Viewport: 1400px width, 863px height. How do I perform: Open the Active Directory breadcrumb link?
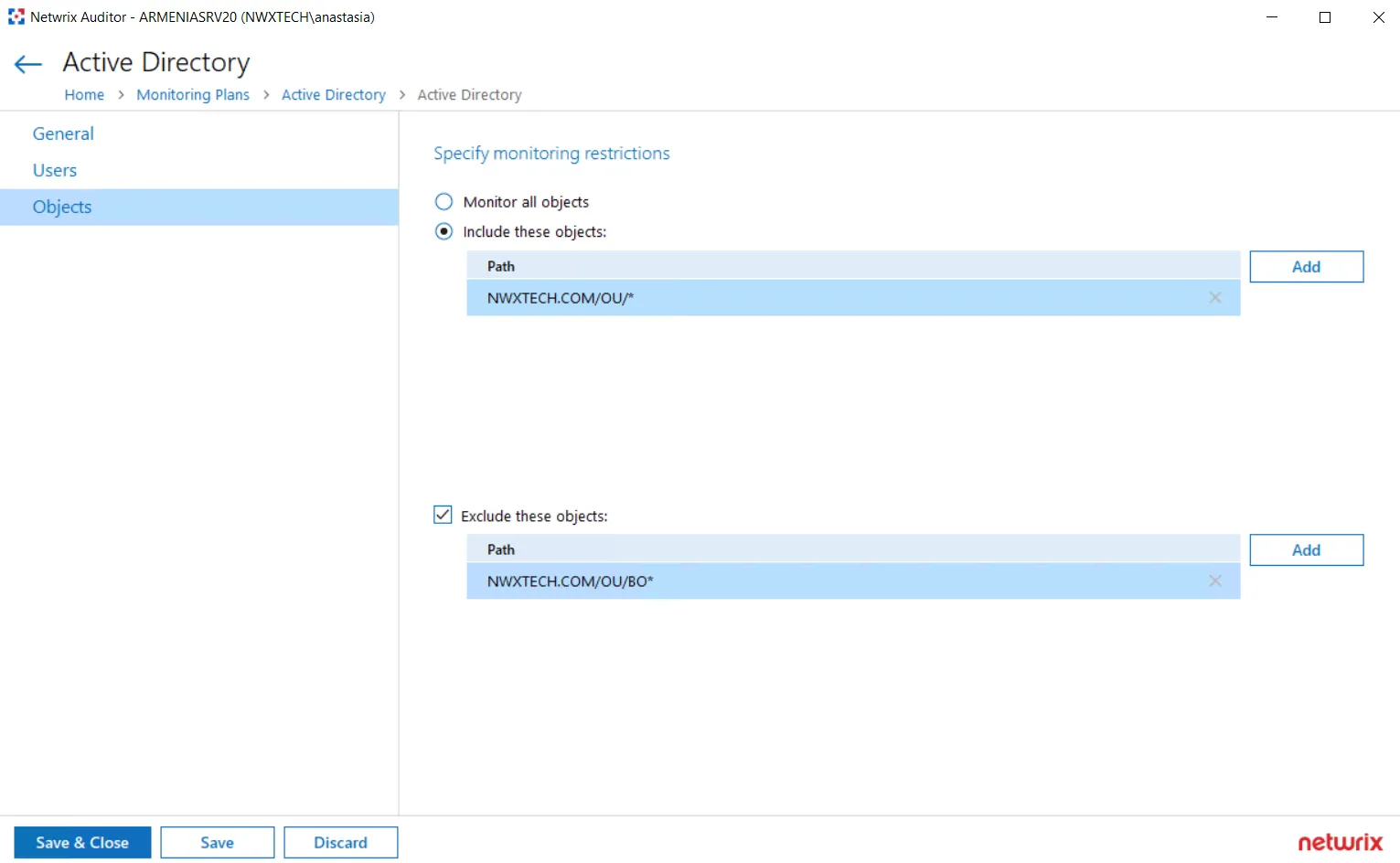click(x=334, y=95)
